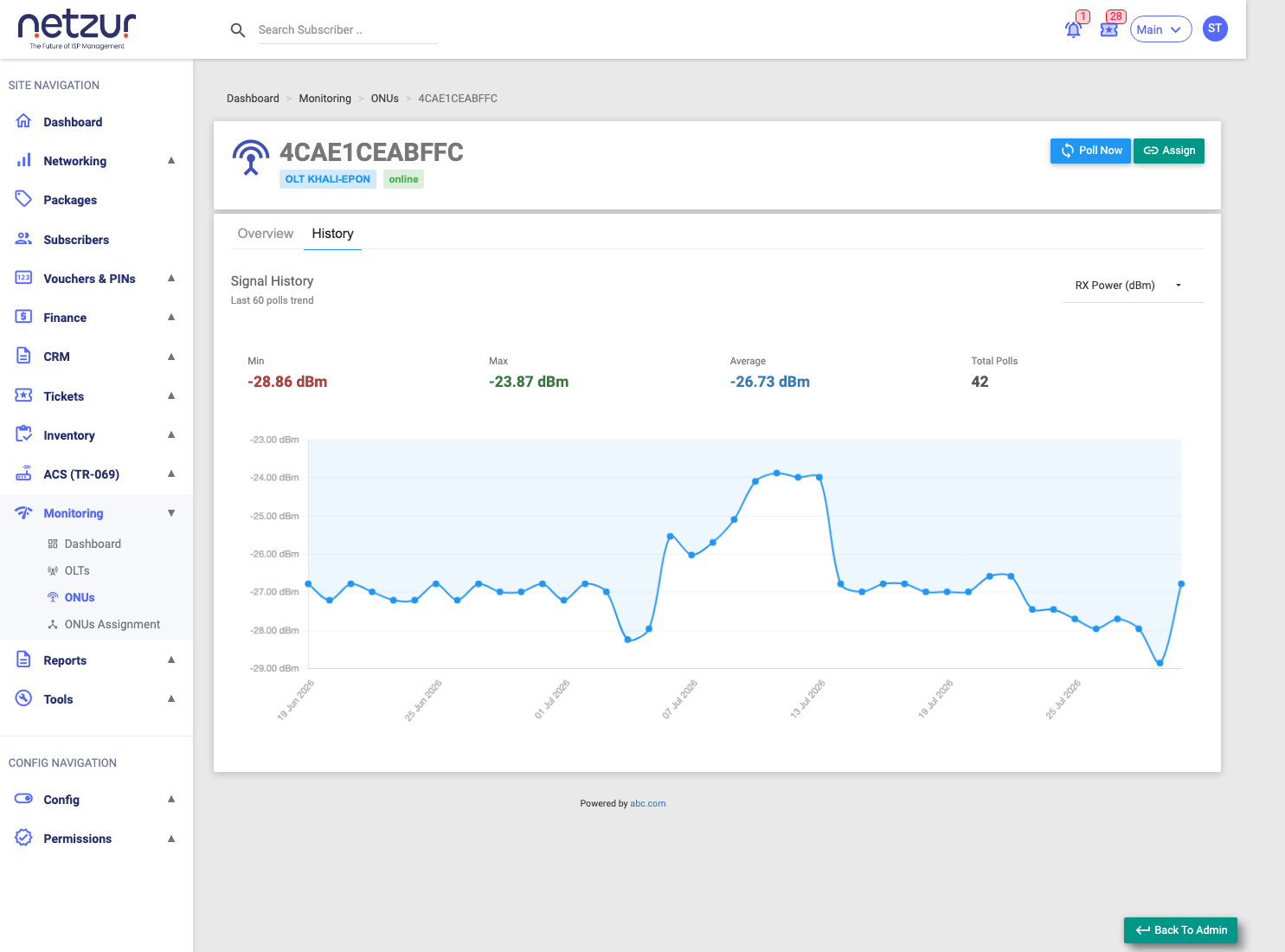
Task: Expand the Vouchers & PINs arrow
Action: coord(171,278)
